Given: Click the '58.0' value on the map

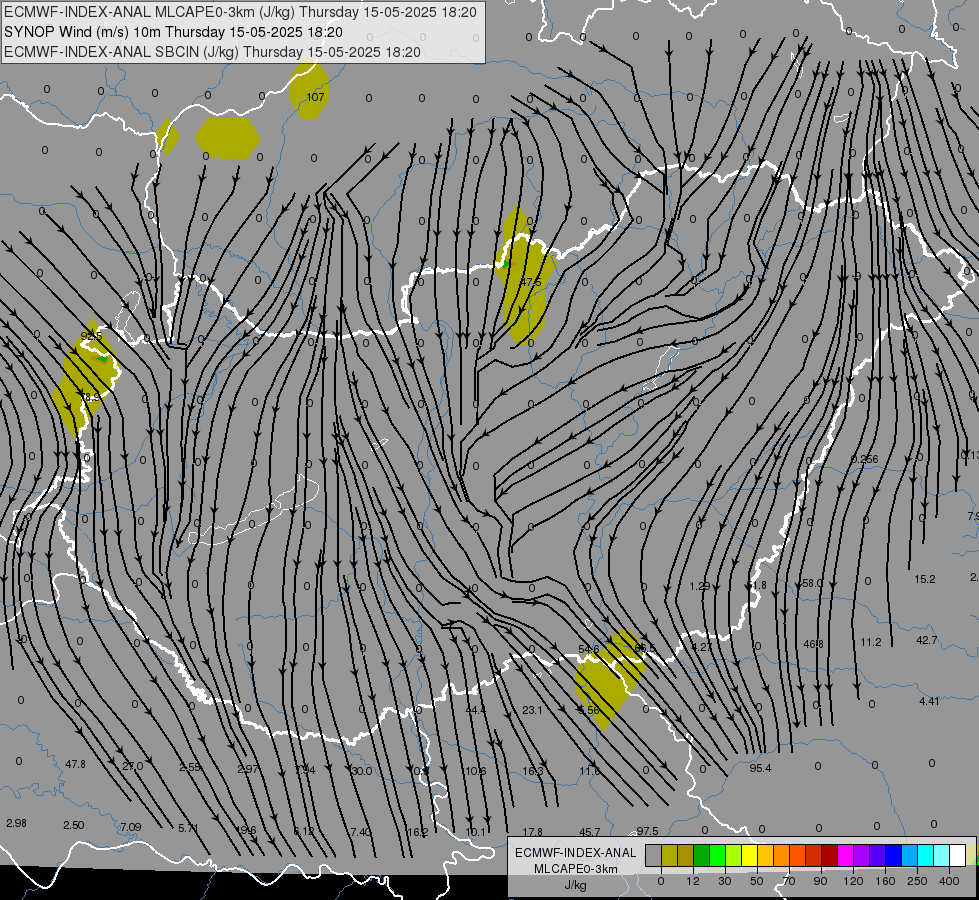Looking at the screenshot, I should (812, 583).
